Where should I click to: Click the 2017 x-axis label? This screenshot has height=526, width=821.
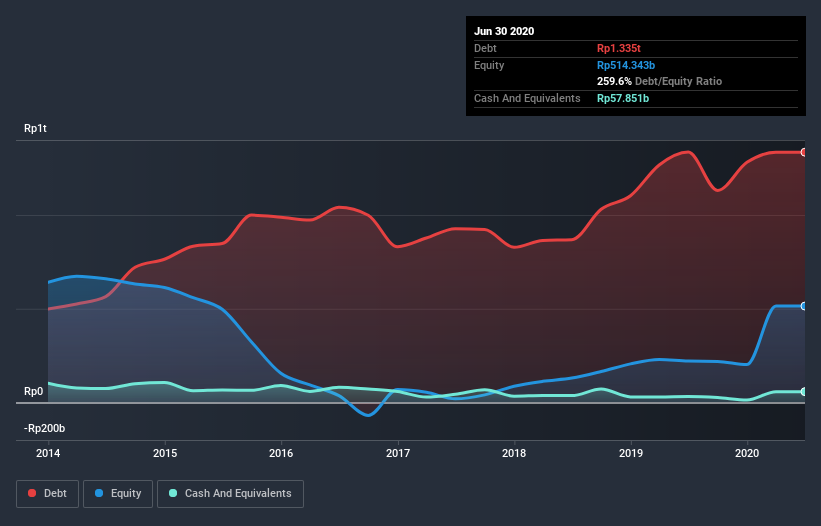click(x=398, y=453)
